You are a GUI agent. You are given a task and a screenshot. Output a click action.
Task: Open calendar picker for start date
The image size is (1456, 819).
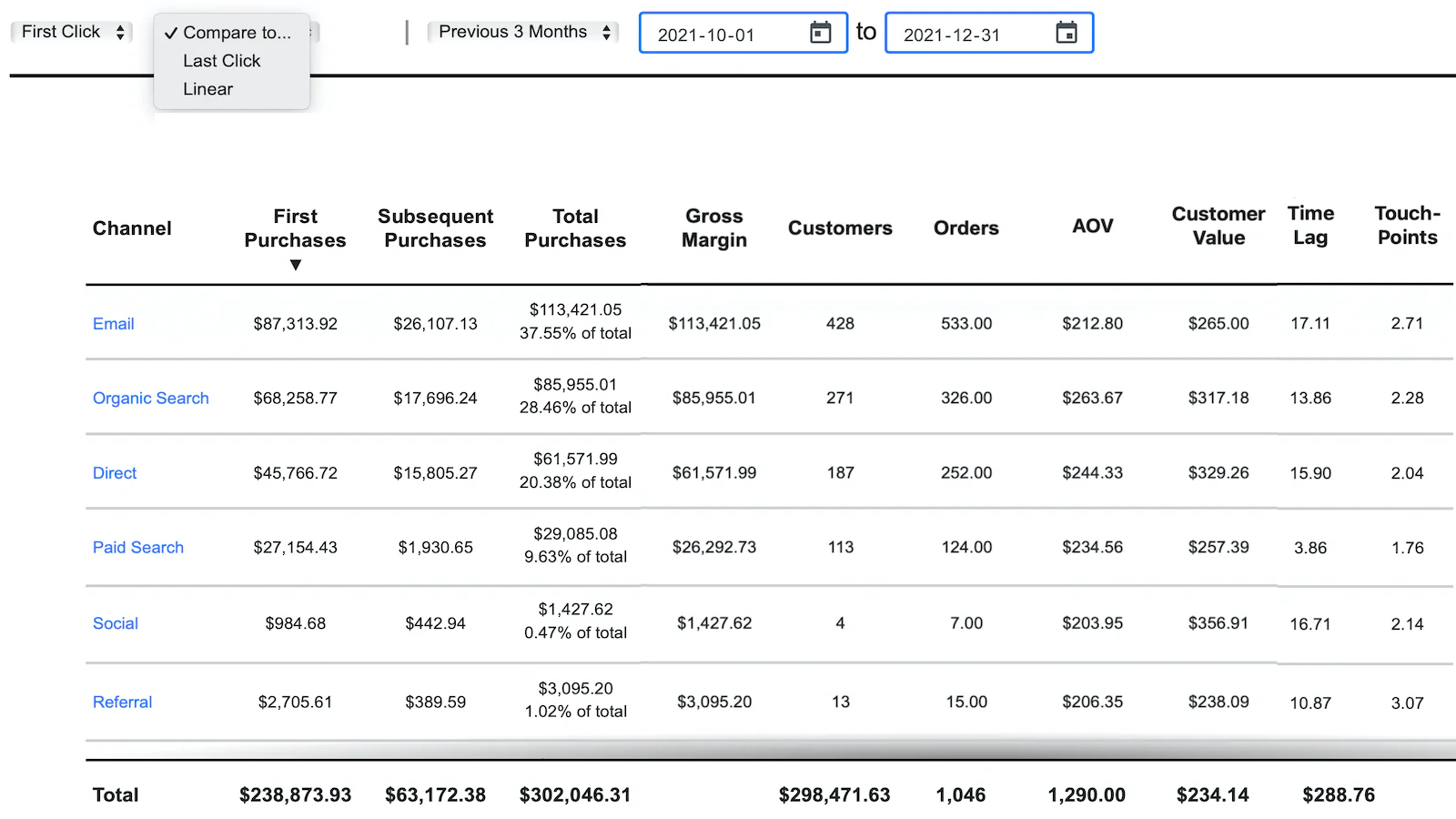pos(820,33)
